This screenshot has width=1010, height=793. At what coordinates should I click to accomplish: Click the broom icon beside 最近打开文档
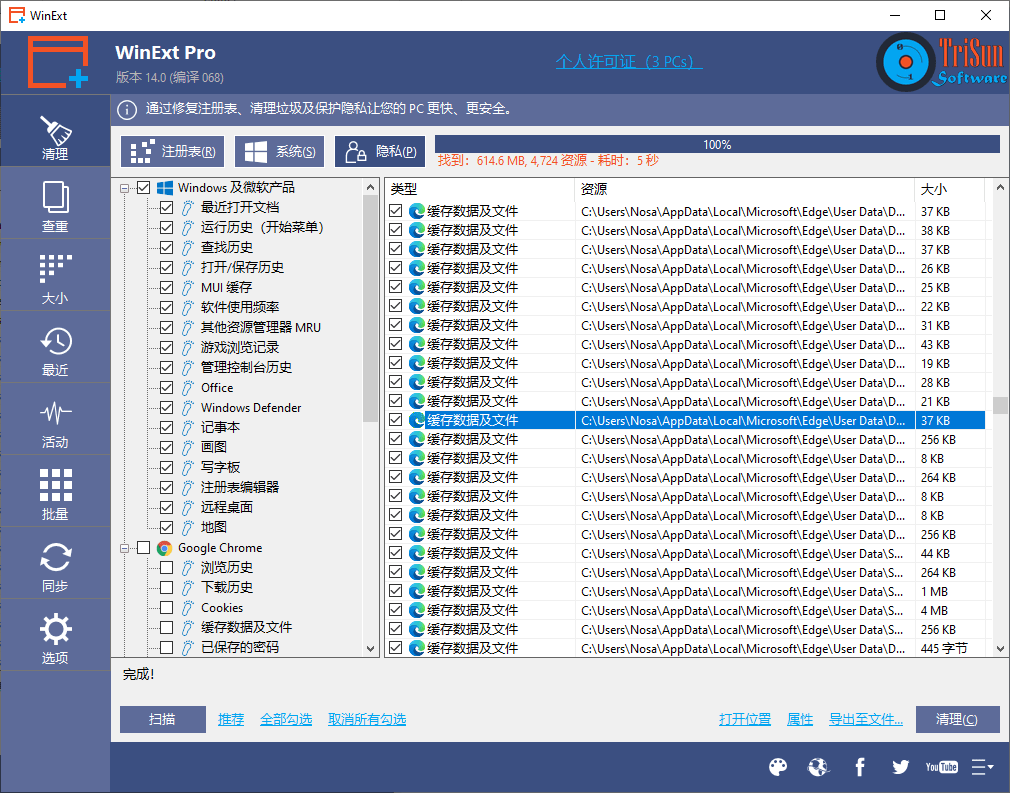coord(187,207)
